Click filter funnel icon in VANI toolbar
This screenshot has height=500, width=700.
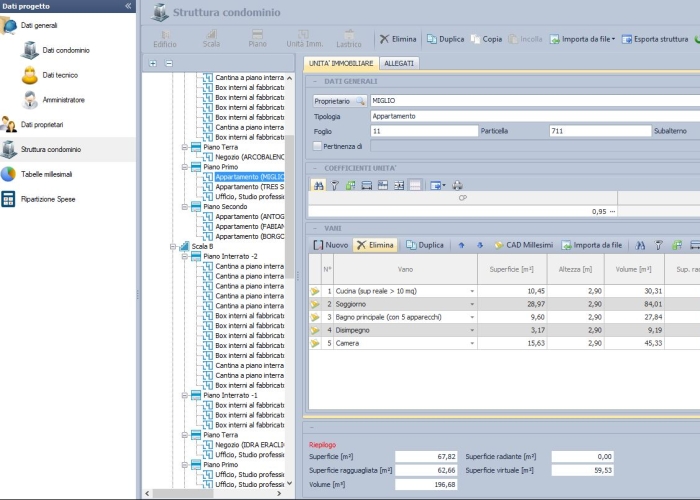coord(658,245)
